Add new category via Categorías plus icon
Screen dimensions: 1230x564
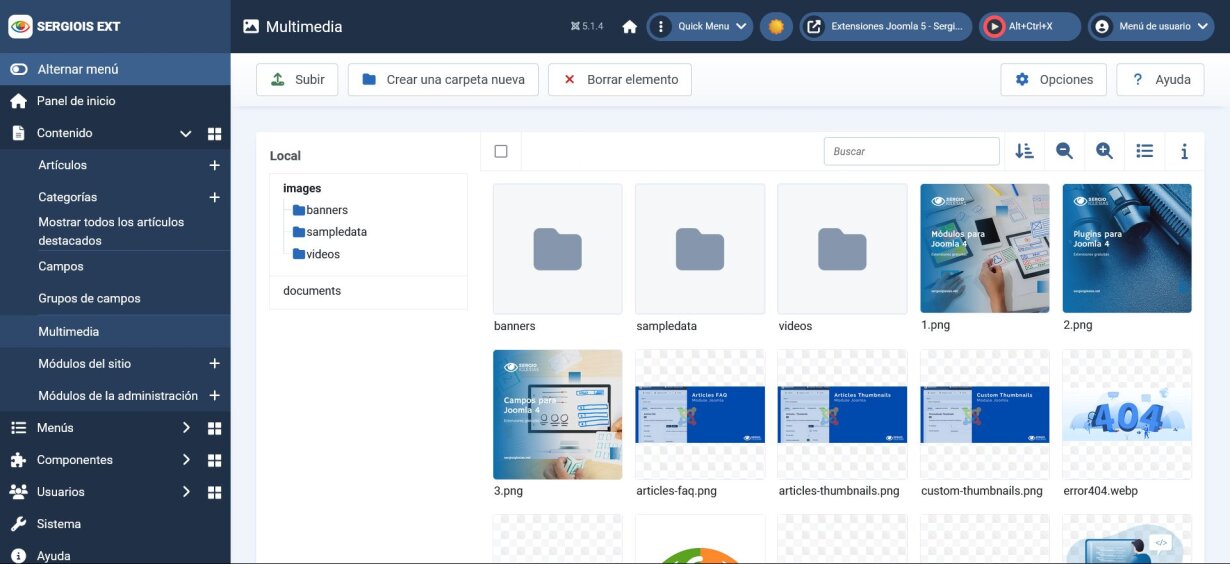click(214, 197)
